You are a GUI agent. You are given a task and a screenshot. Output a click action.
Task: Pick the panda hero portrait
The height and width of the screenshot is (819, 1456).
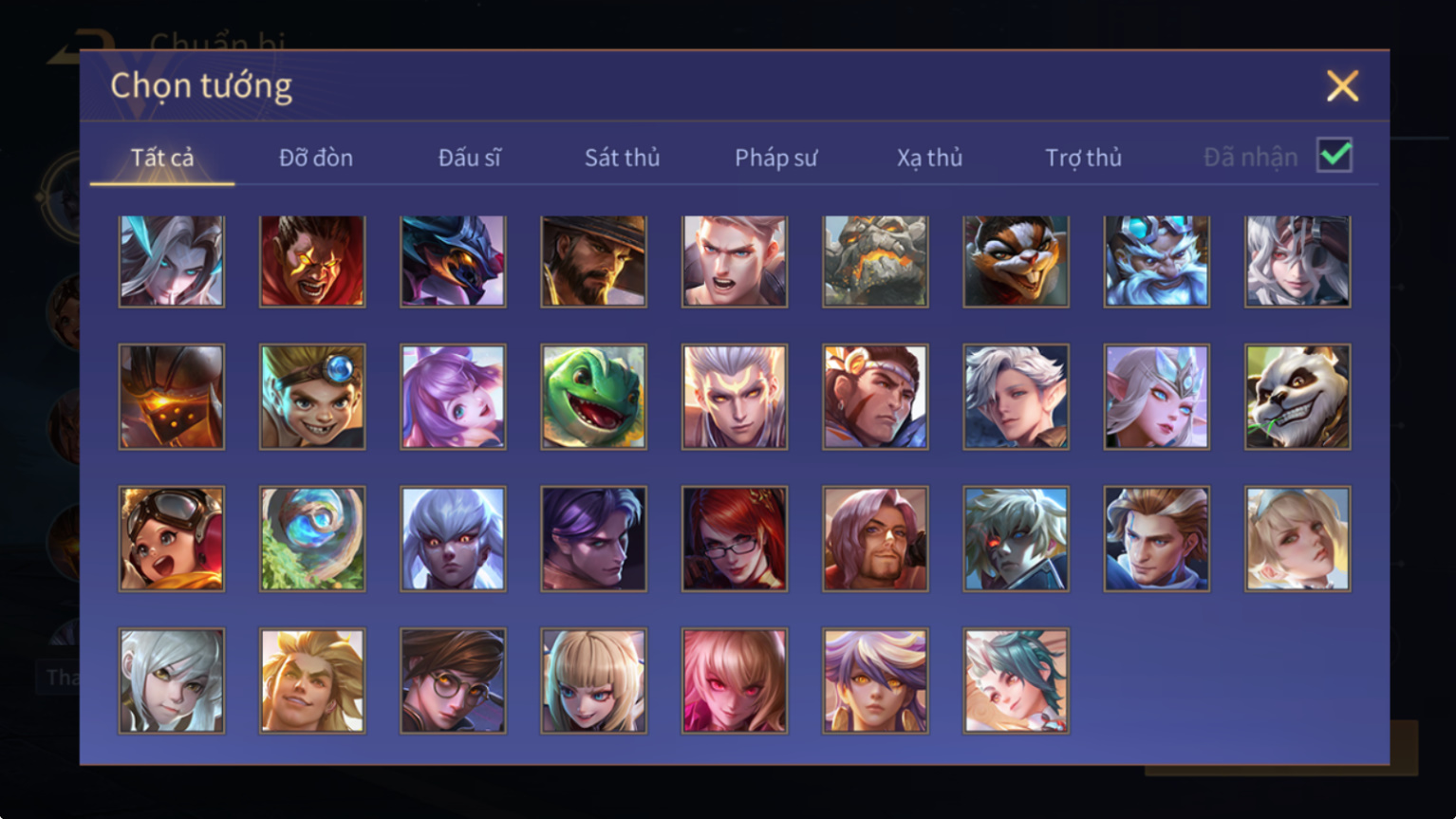(x=1297, y=397)
